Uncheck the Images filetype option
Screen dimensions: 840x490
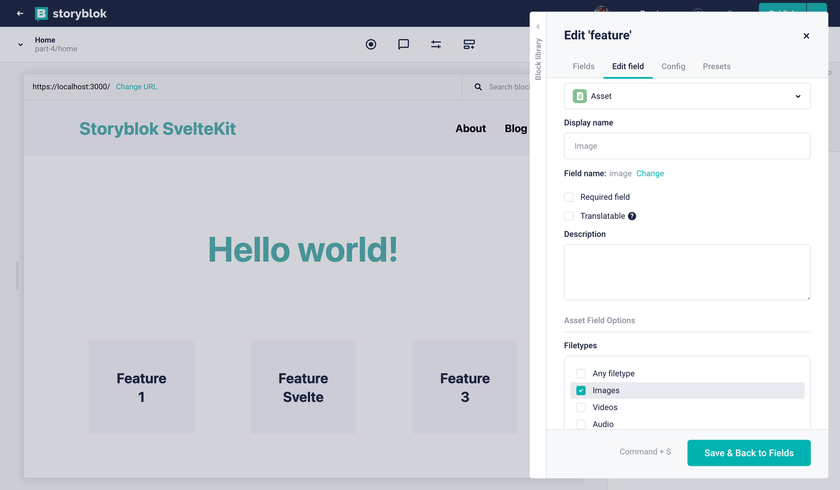(581, 390)
